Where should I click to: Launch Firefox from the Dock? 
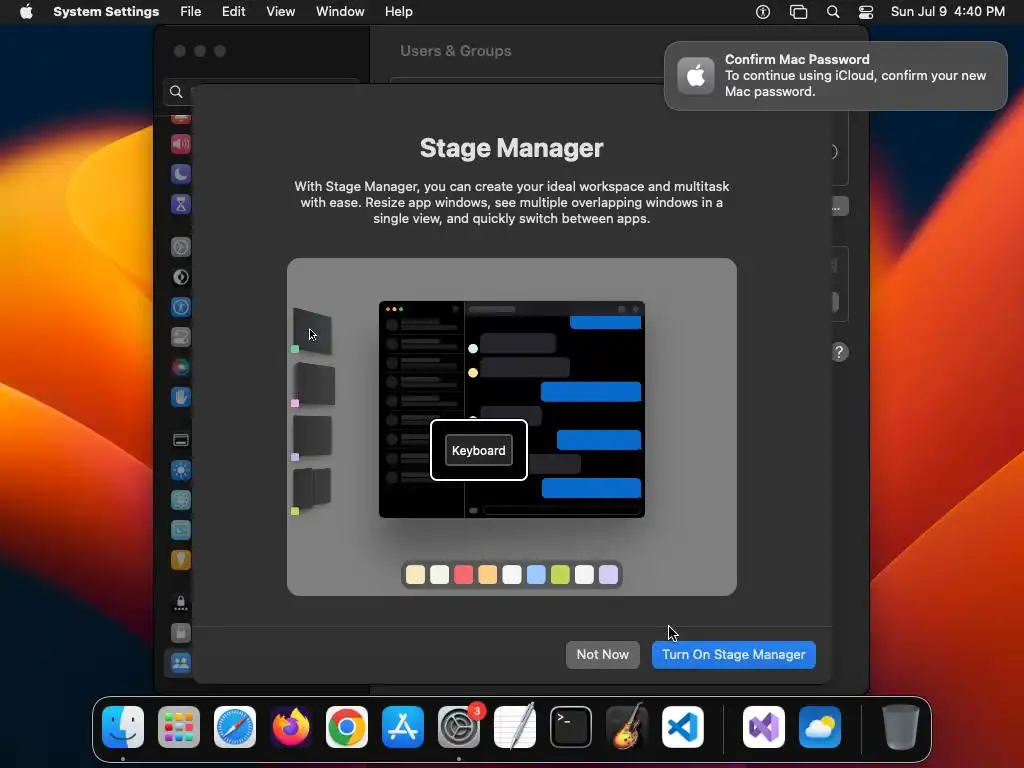pyautogui.click(x=291, y=727)
